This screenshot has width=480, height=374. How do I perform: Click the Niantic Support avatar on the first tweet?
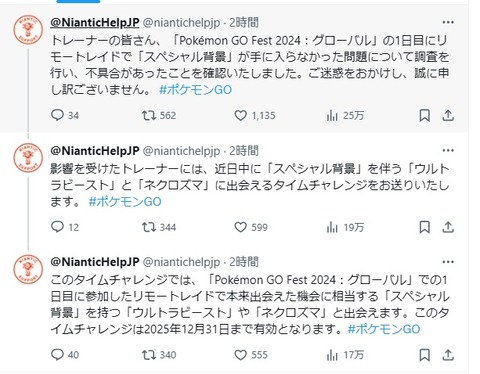coord(28,30)
